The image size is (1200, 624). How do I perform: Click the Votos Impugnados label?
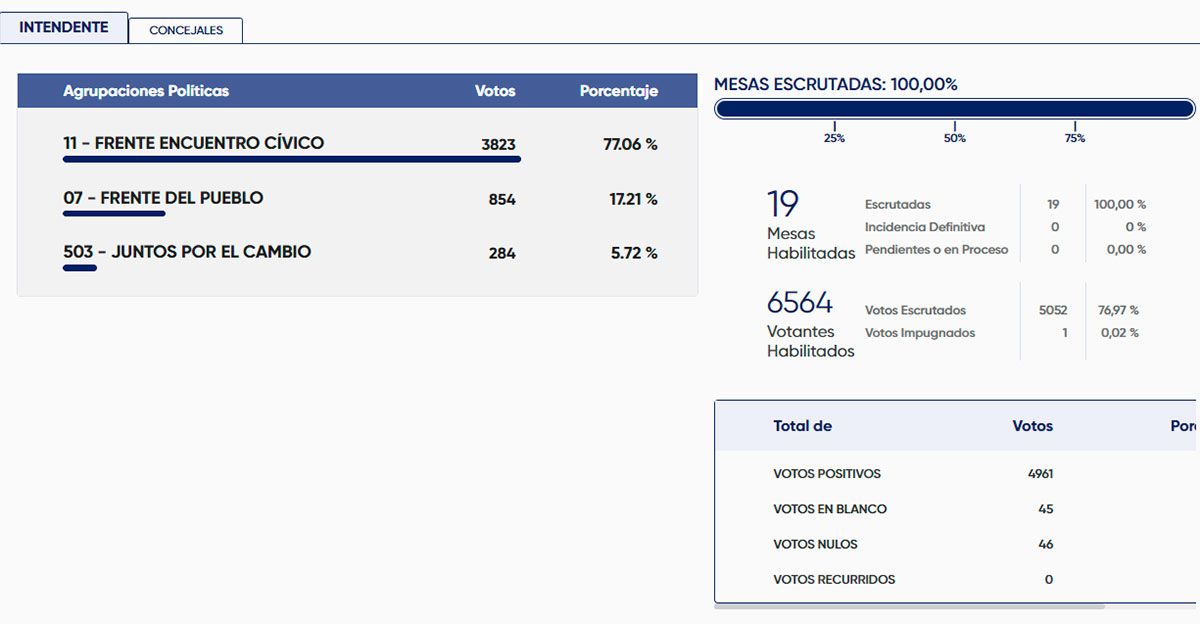coord(919,333)
